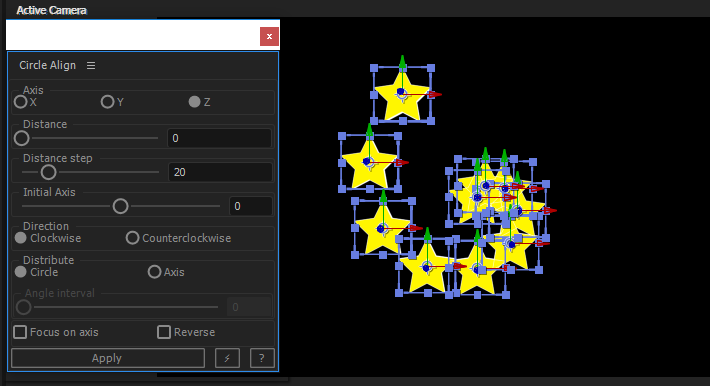This screenshot has width=710, height=386.
Task: Click the Distance value input field
Action: 220,138
